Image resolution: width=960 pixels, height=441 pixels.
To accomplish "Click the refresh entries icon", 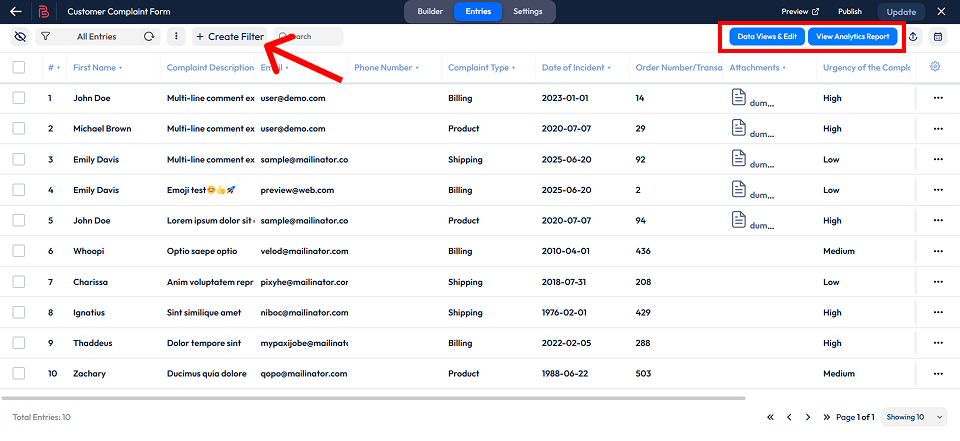I will (149, 37).
